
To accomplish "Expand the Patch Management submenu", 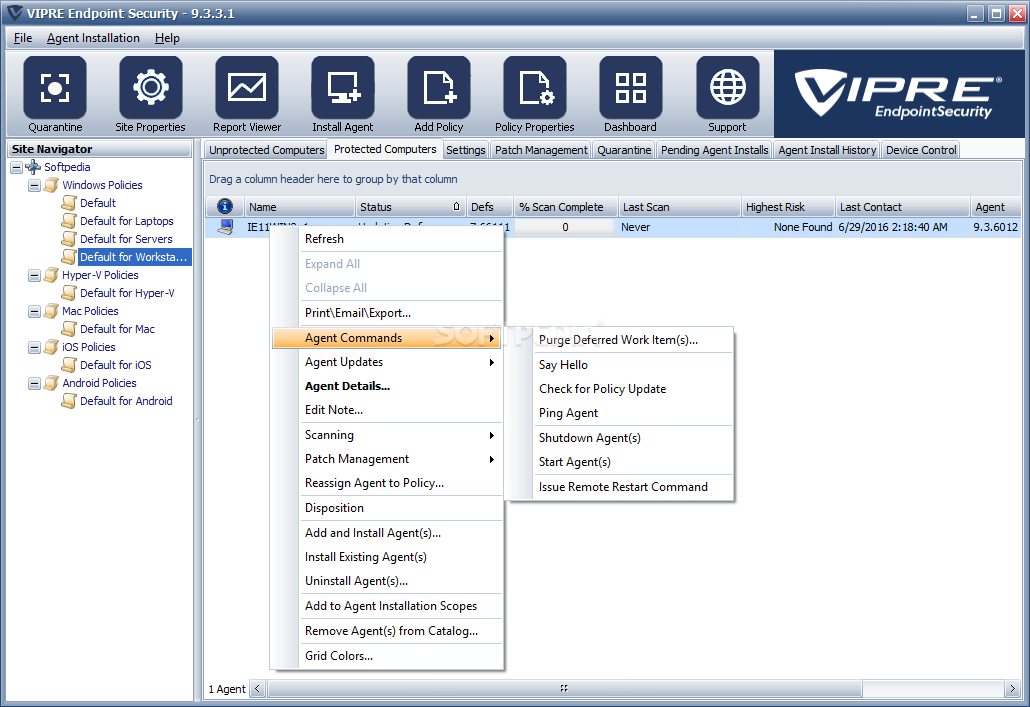I will click(388, 459).
